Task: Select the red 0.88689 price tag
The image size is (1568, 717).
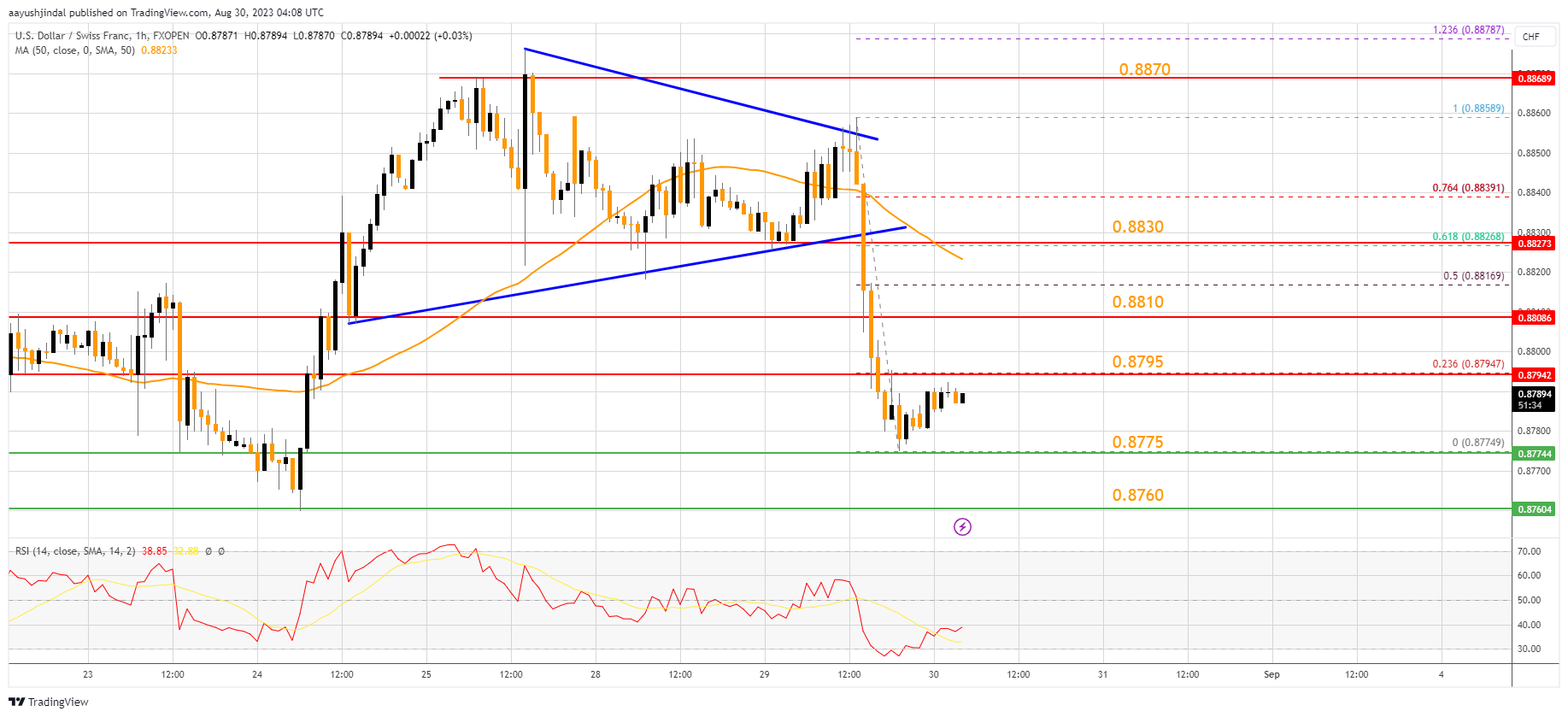Action: [x=1534, y=79]
